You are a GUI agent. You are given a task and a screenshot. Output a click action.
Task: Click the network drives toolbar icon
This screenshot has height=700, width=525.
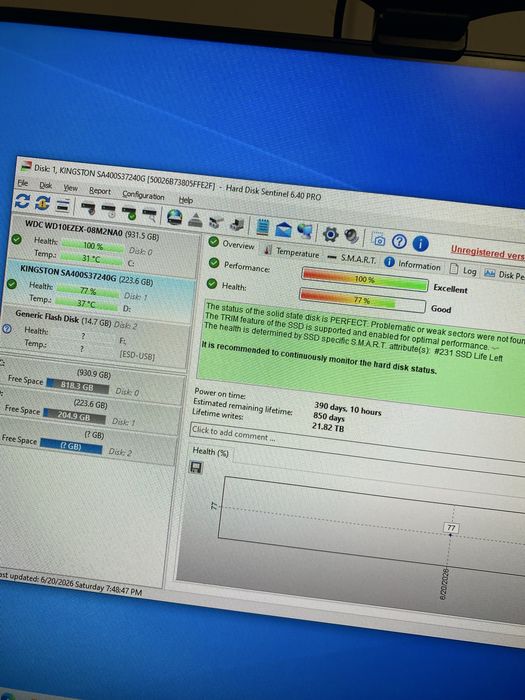(216, 222)
